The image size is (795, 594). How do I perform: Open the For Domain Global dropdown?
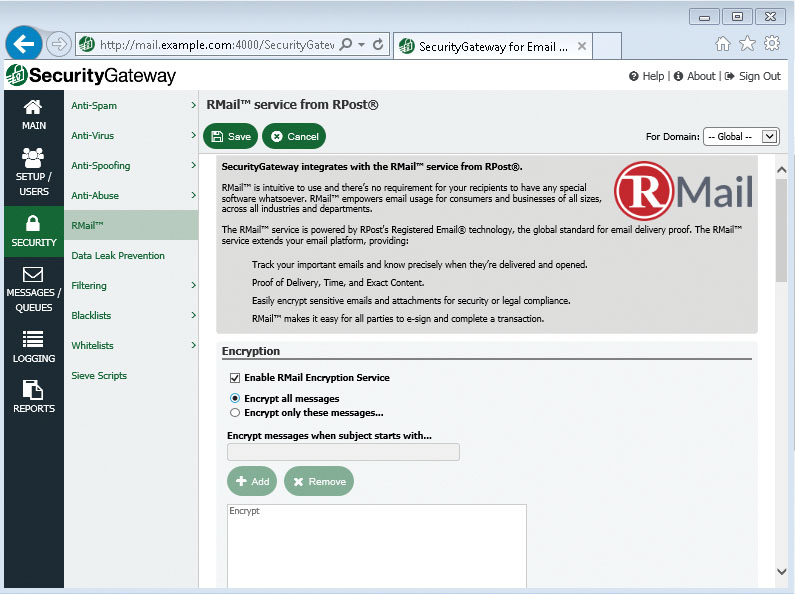(x=741, y=136)
